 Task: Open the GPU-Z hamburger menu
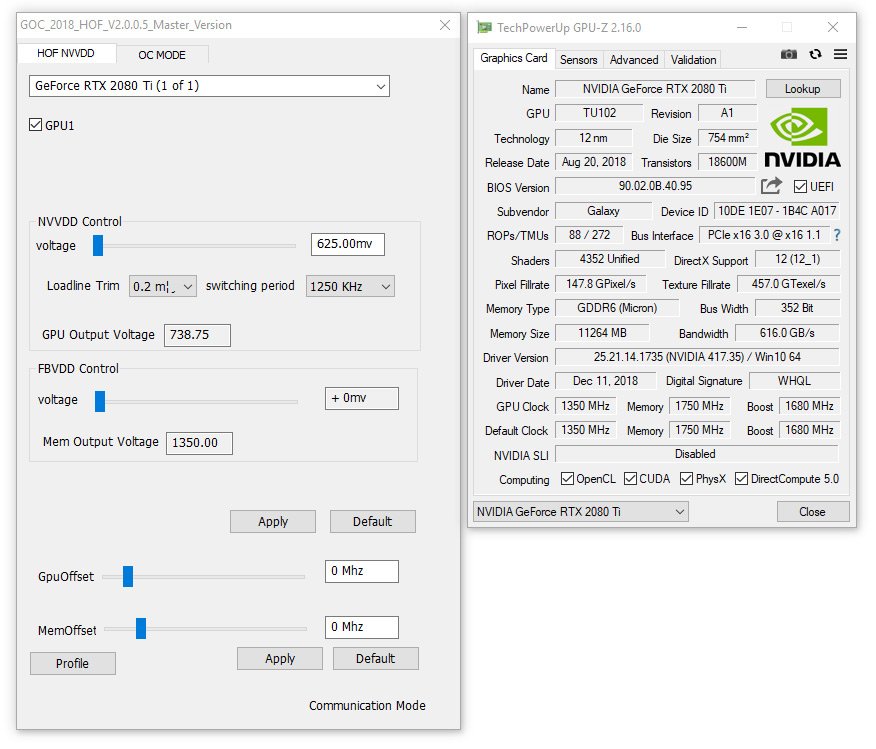(x=840, y=55)
